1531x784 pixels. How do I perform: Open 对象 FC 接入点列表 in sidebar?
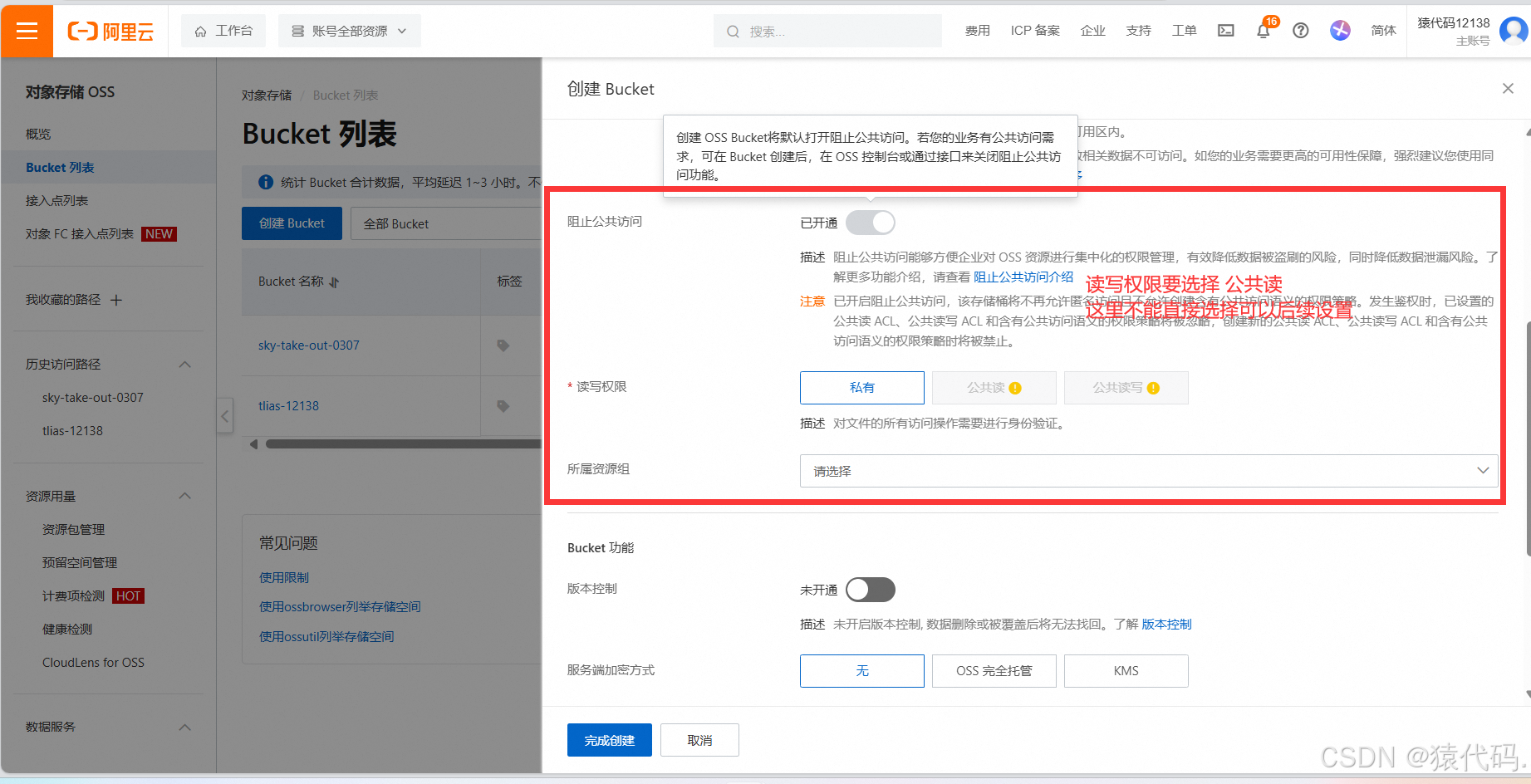coord(80,234)
